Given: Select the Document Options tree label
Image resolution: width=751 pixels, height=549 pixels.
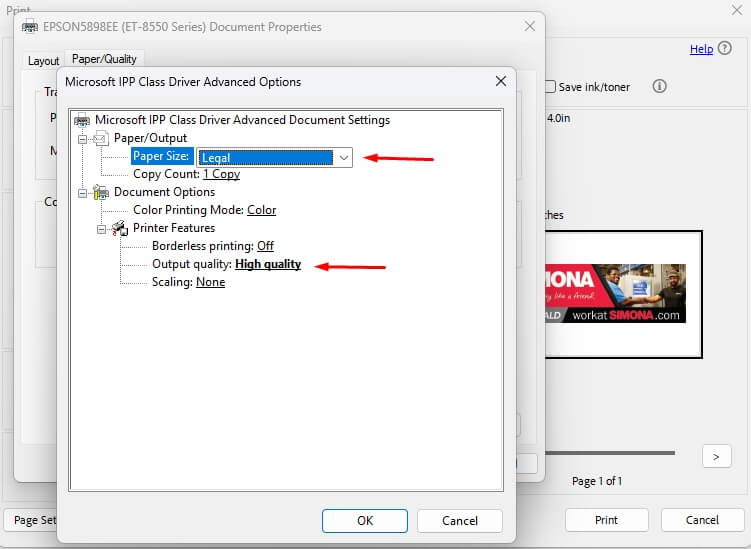Looking at the screenshot, I should point(164,192).
